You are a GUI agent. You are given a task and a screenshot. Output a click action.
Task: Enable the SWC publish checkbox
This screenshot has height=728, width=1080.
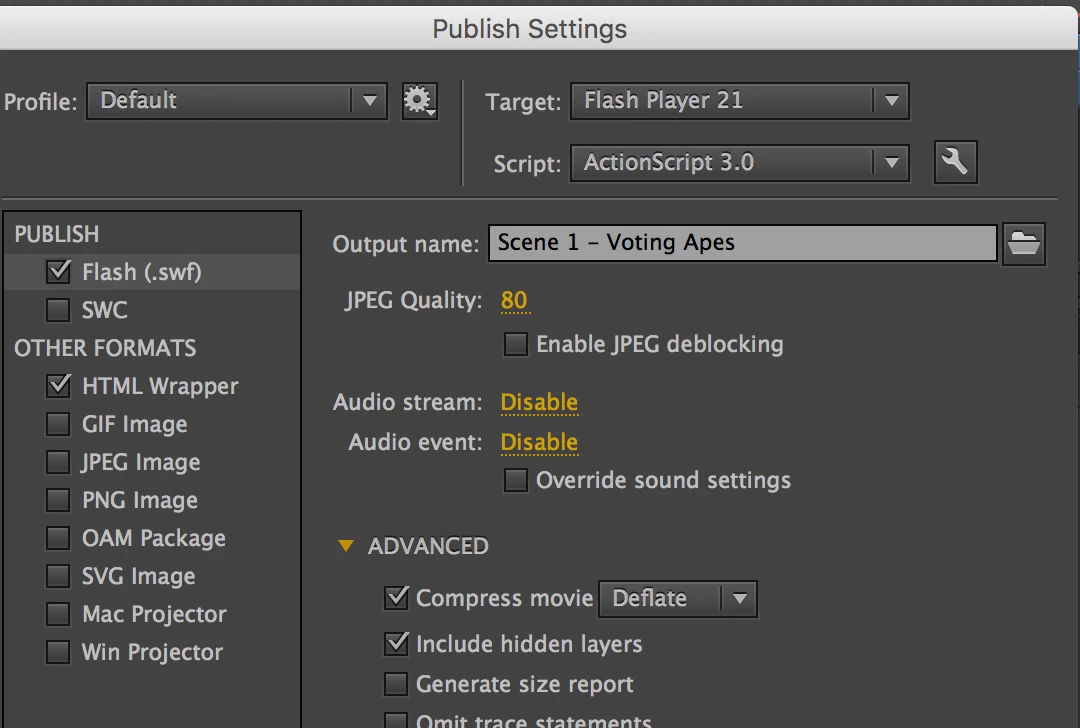[59, 310]
